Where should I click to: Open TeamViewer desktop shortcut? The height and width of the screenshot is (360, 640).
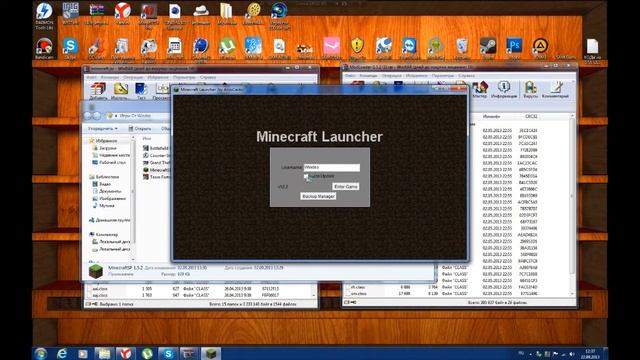[409, 49]
